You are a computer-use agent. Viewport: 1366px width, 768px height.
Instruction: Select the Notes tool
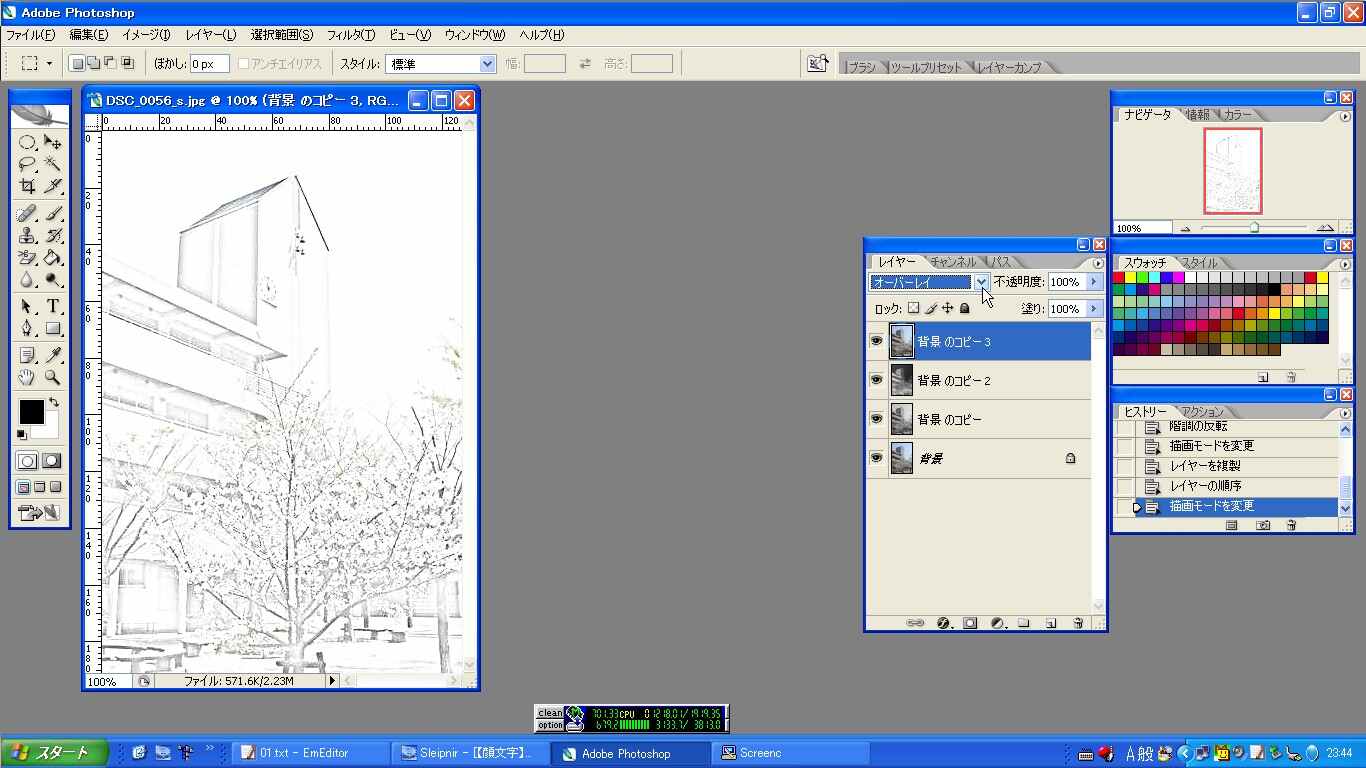28,356
